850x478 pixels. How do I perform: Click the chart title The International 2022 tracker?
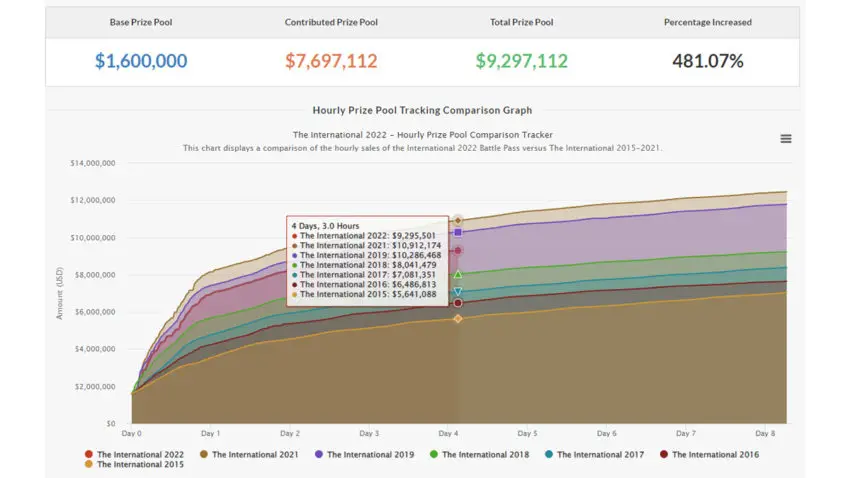tap(422, 134)
